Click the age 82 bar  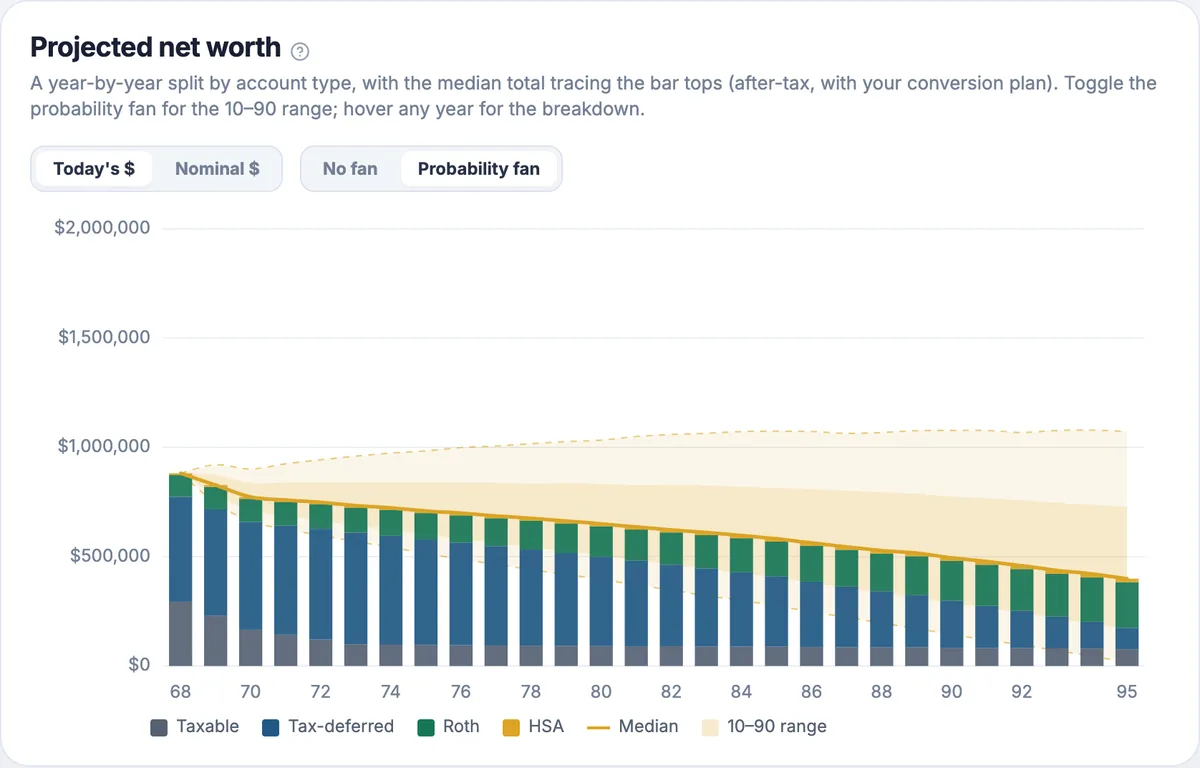pyautogui.click(x=671, y=599)
